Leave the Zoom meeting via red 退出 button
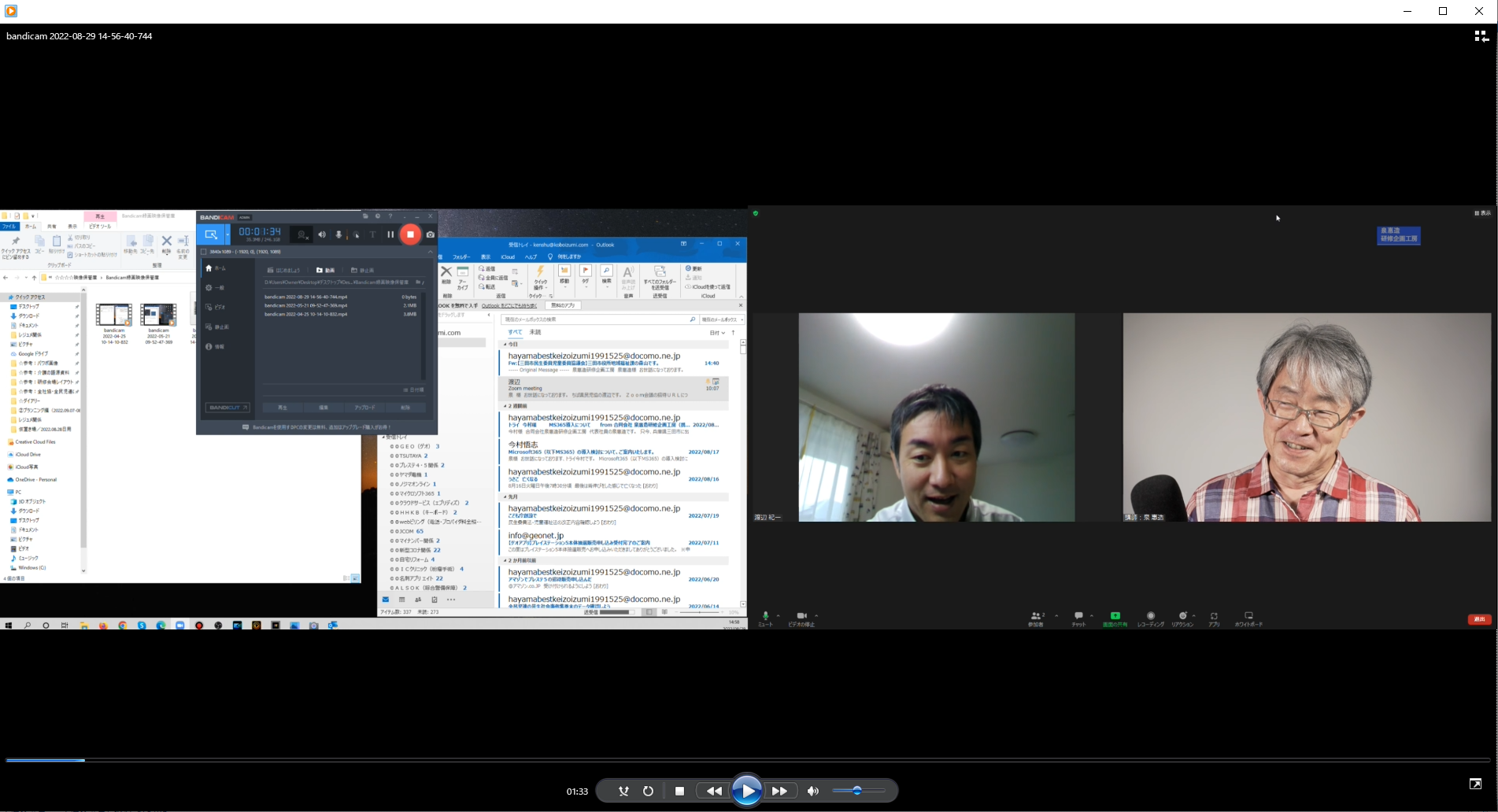Viewport: 1498px width, 812px height. pyautogui.click(x=1479, y=619)
